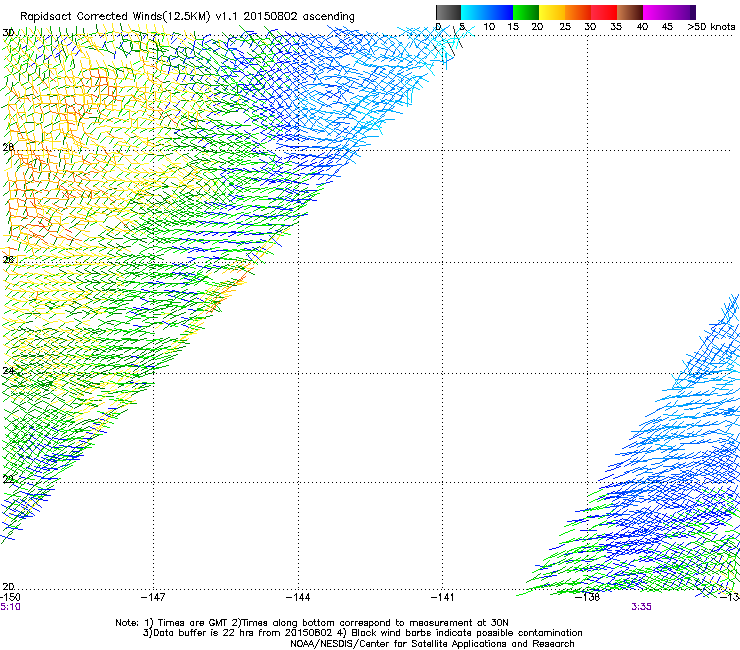Screen dimensions: 740x650
Task: Select the brown 35-40 knots color segment
Action: (x=630, y=12)
